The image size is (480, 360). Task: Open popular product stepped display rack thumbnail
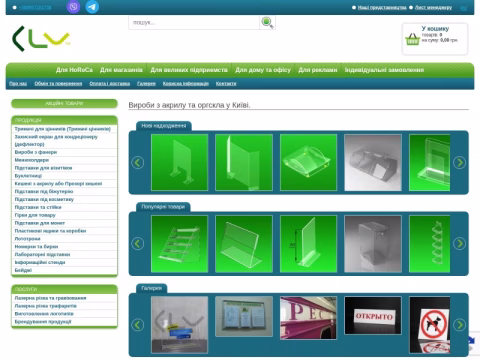(x=179, y=244)
